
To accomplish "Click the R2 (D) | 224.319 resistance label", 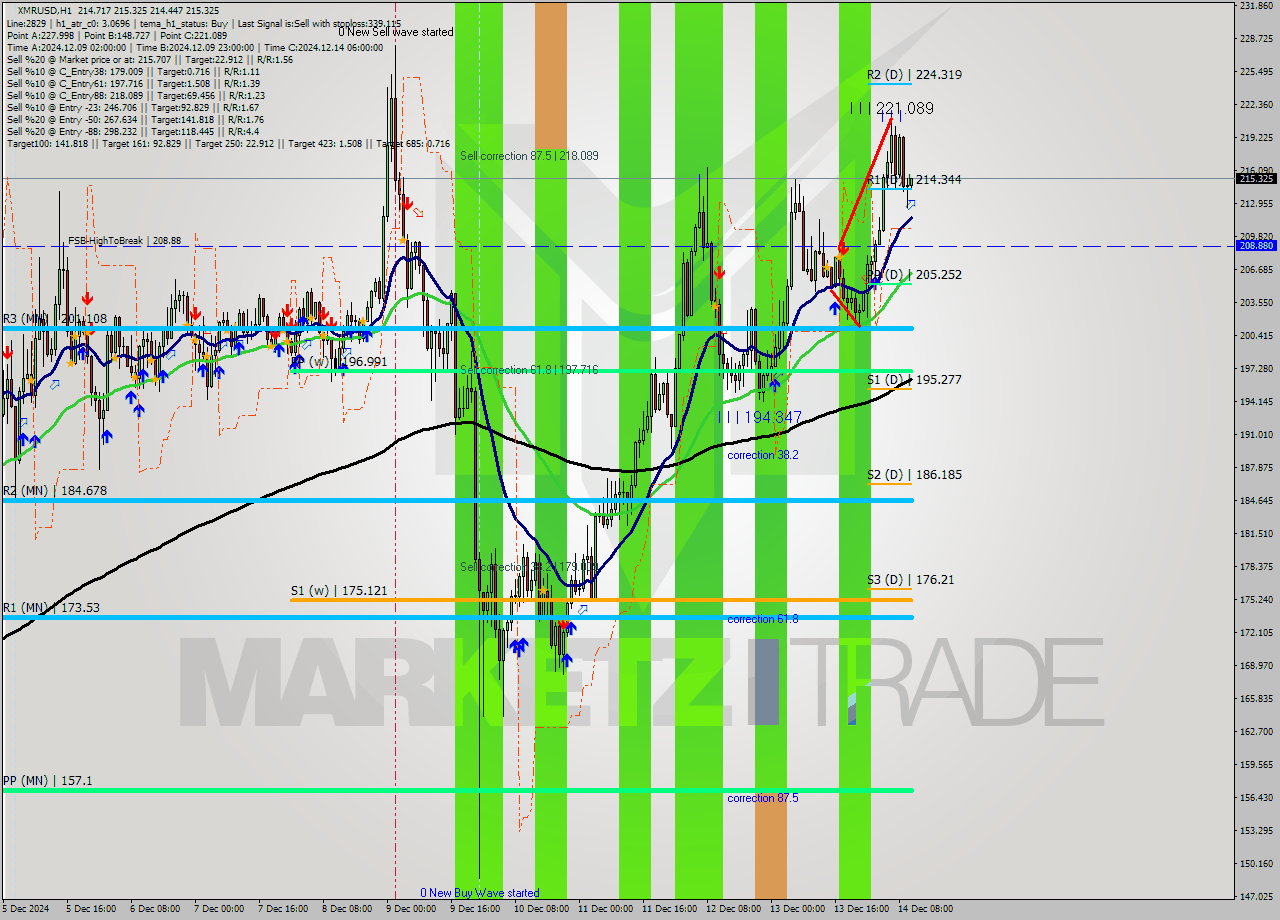I will [x=914, y=75].
